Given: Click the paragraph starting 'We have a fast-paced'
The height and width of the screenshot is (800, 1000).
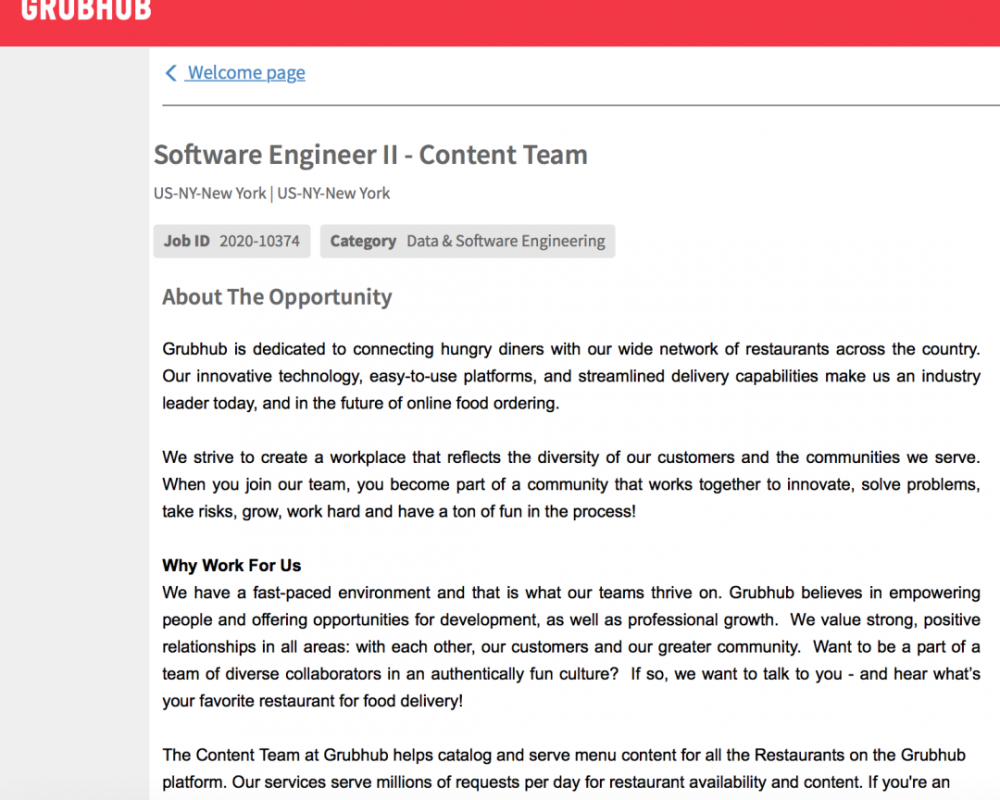Looking at the screenshot, I should 571,646.
